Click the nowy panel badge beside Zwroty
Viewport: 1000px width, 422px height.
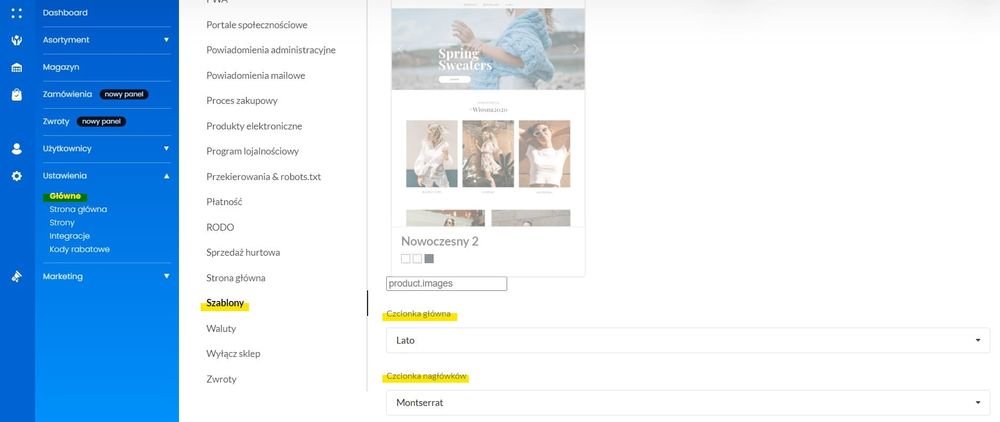point(101,121)
